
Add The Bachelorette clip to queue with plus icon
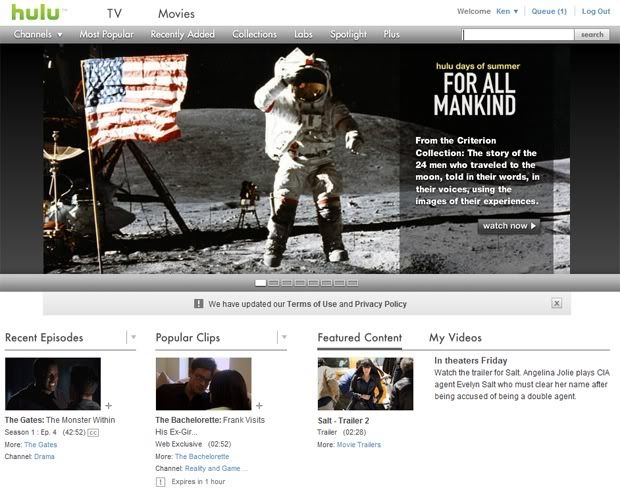click(x=259, y=406)
